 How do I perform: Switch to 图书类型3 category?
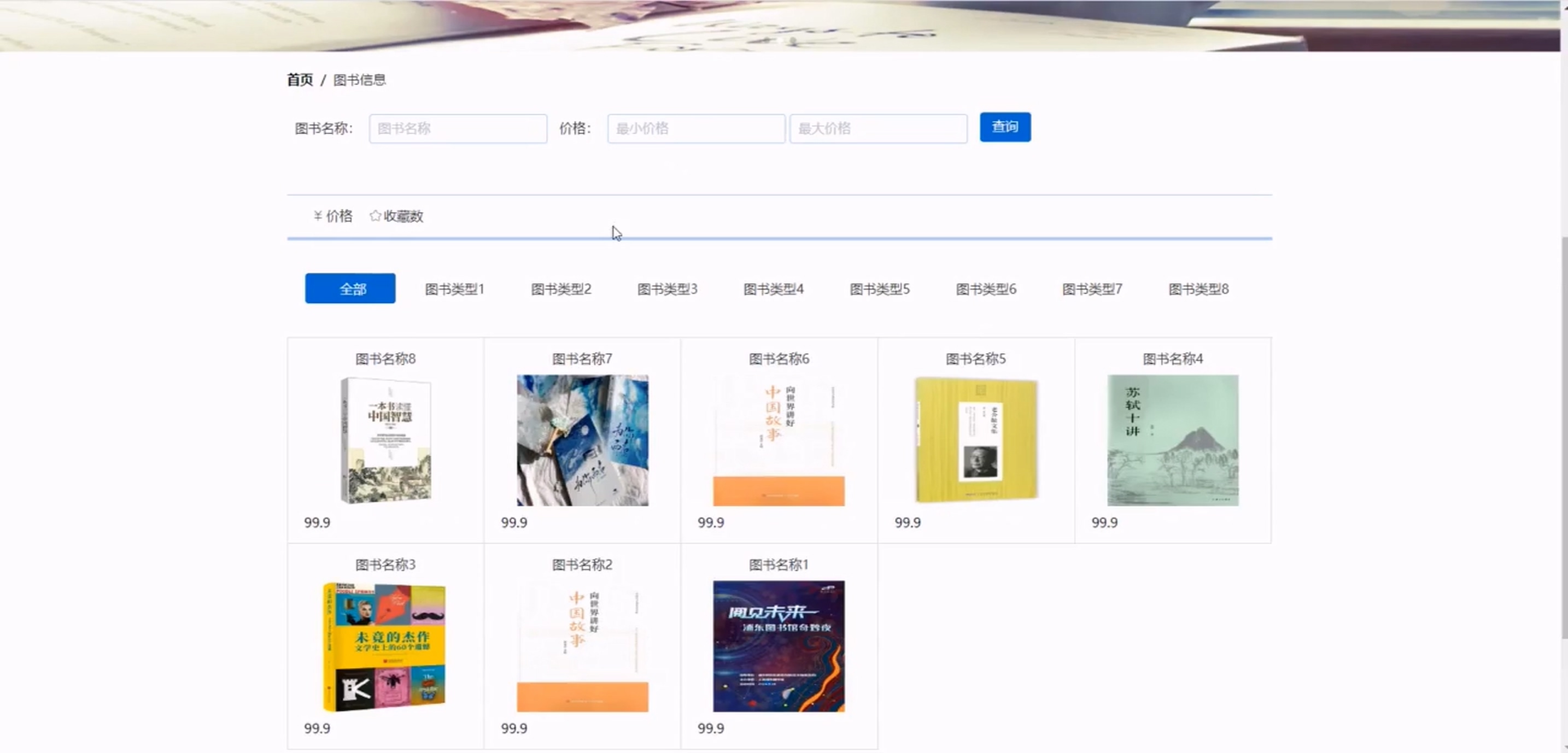coord(666,289)
